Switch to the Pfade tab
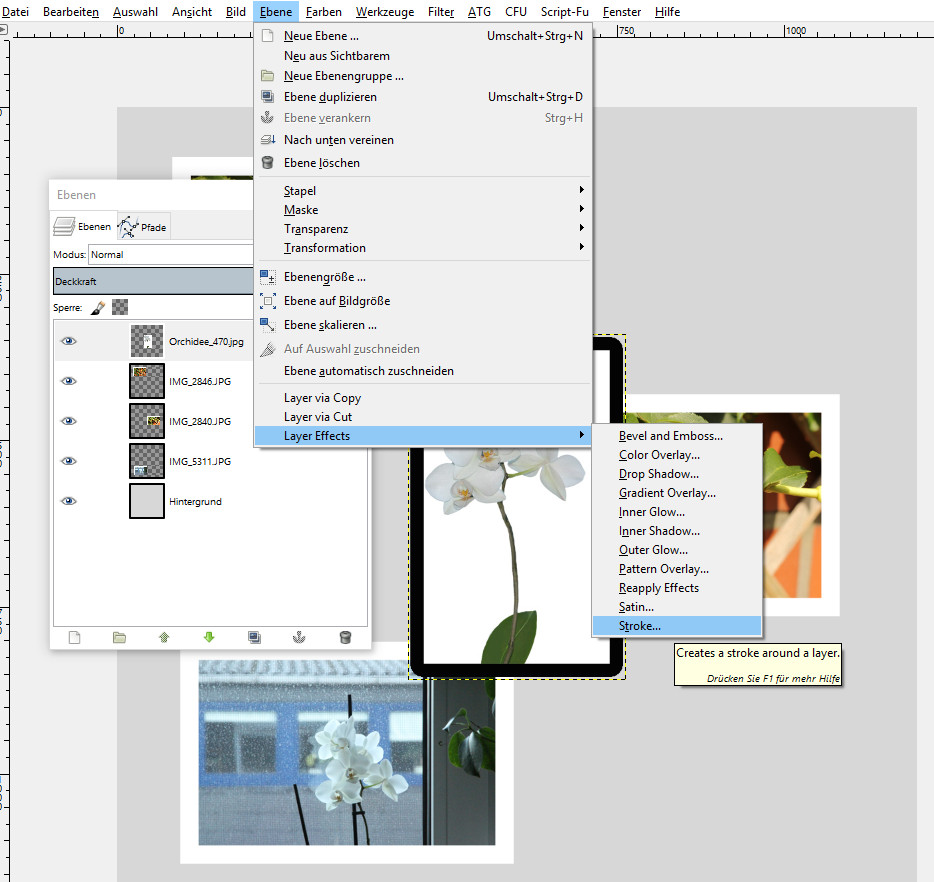This screenshot has height=882, width=934. (x=143, y=227)
